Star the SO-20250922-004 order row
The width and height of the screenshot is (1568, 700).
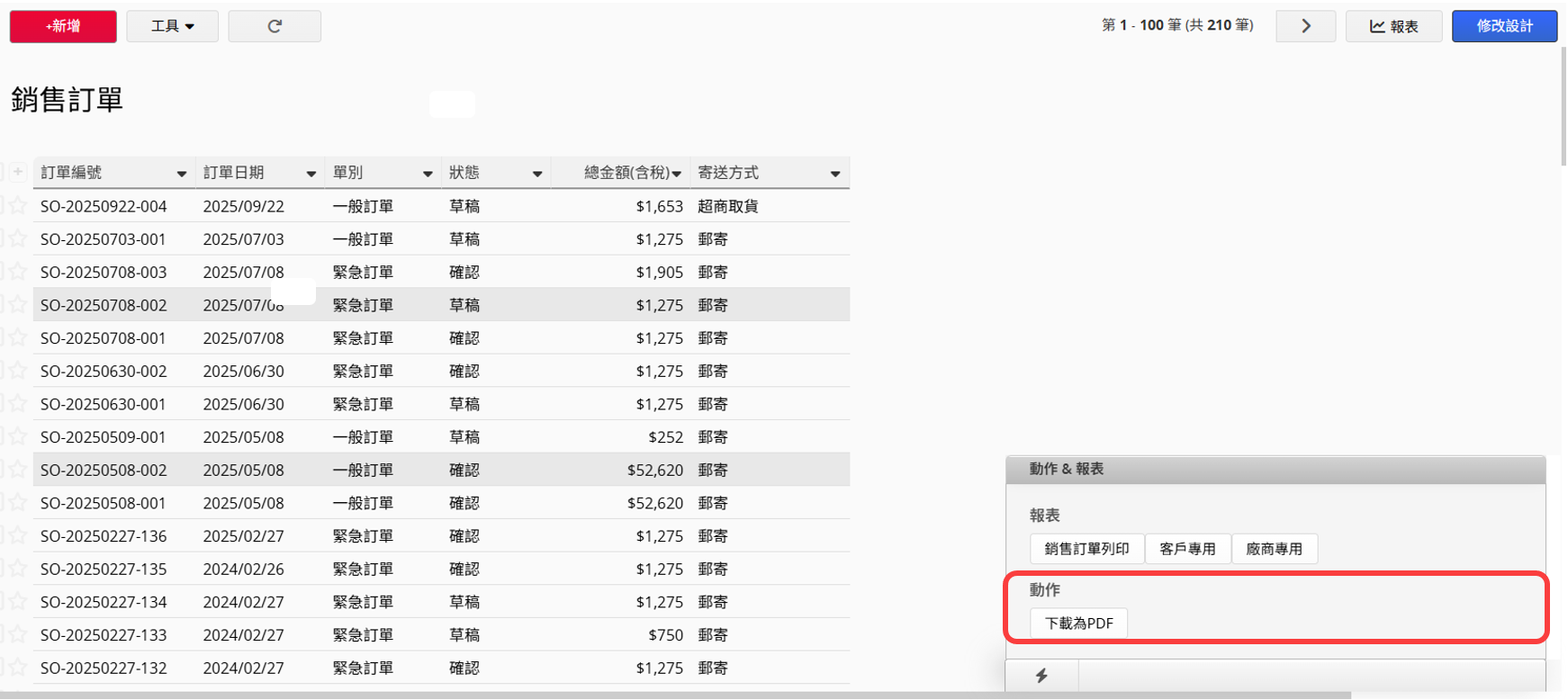tap(18, 206)
